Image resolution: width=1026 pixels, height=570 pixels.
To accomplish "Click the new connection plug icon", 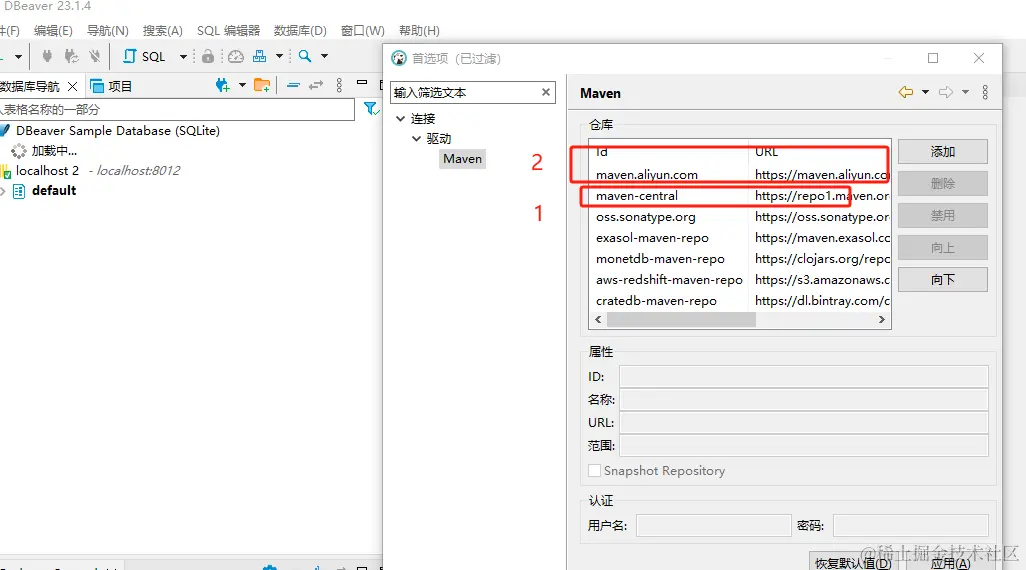I will coord(222,85).
